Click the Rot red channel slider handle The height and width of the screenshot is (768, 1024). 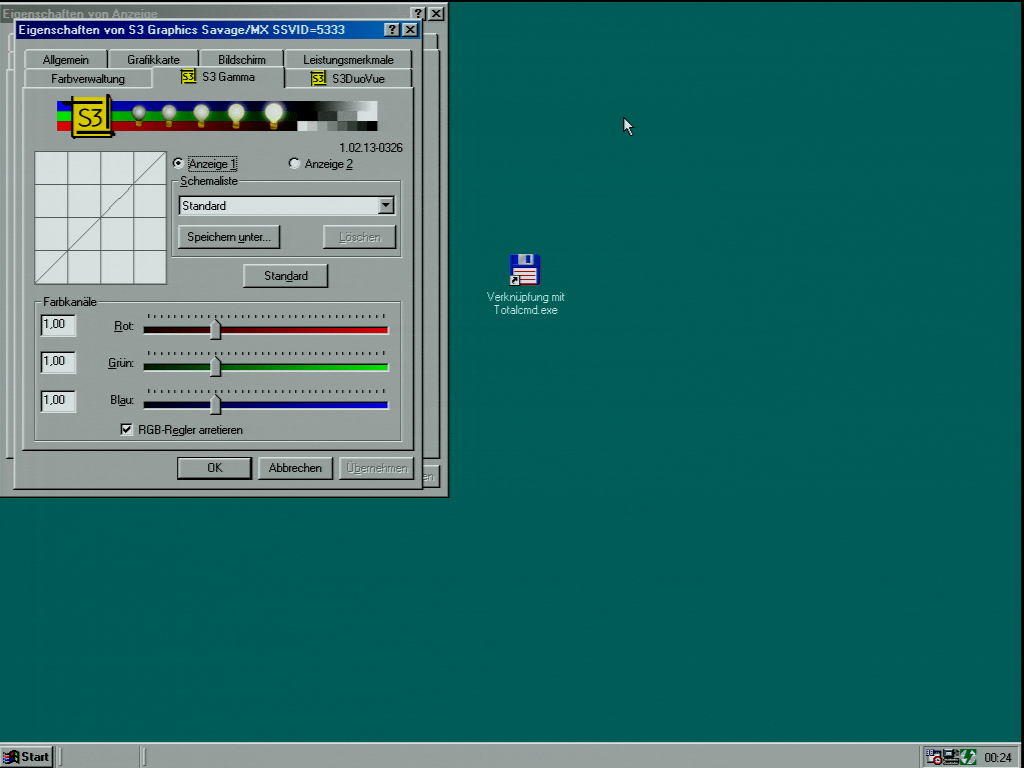(215, 329)
